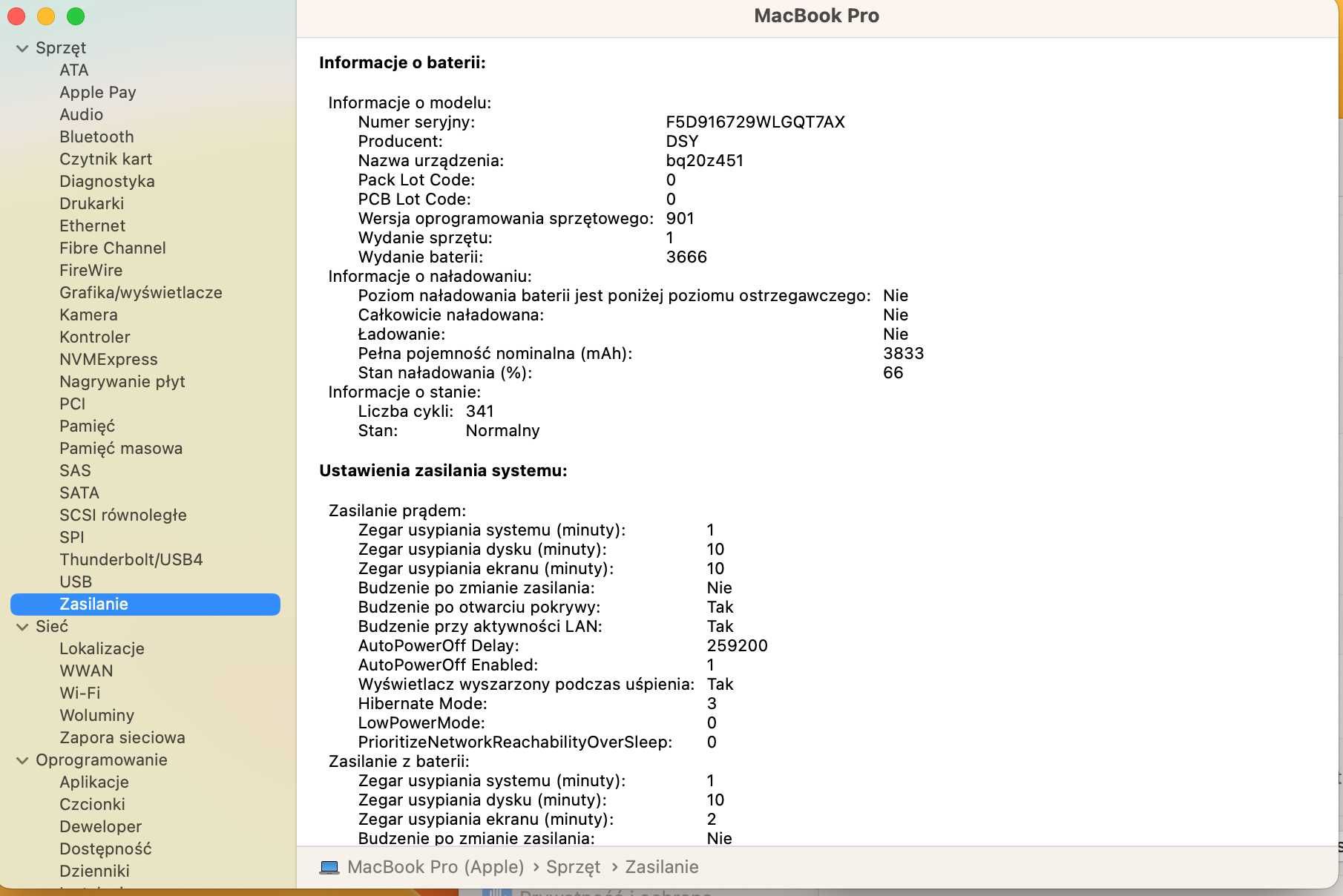Click the yellow minimize window button
Viewport: 1343px width, 896px height.
point(46,16)
